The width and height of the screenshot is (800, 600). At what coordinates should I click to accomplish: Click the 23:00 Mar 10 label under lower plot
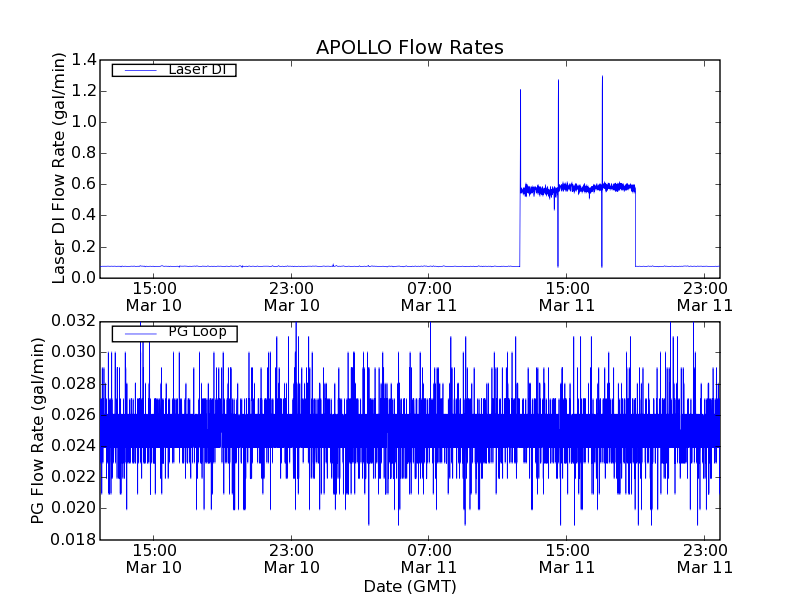click(x=291, y=558)
